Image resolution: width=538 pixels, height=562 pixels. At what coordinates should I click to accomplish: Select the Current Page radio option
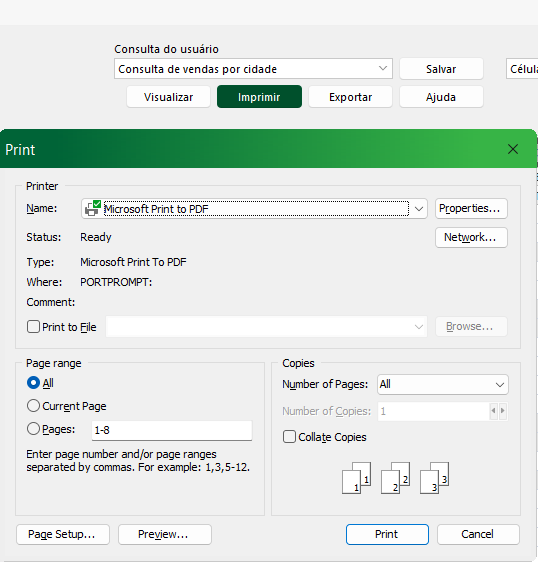click(33, 406)
